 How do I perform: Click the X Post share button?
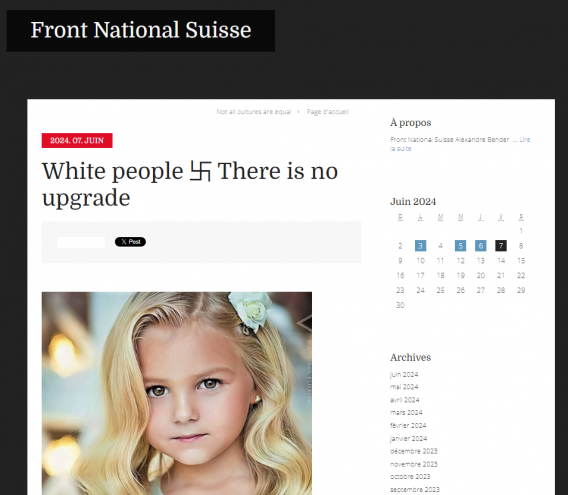coord(130,242)
